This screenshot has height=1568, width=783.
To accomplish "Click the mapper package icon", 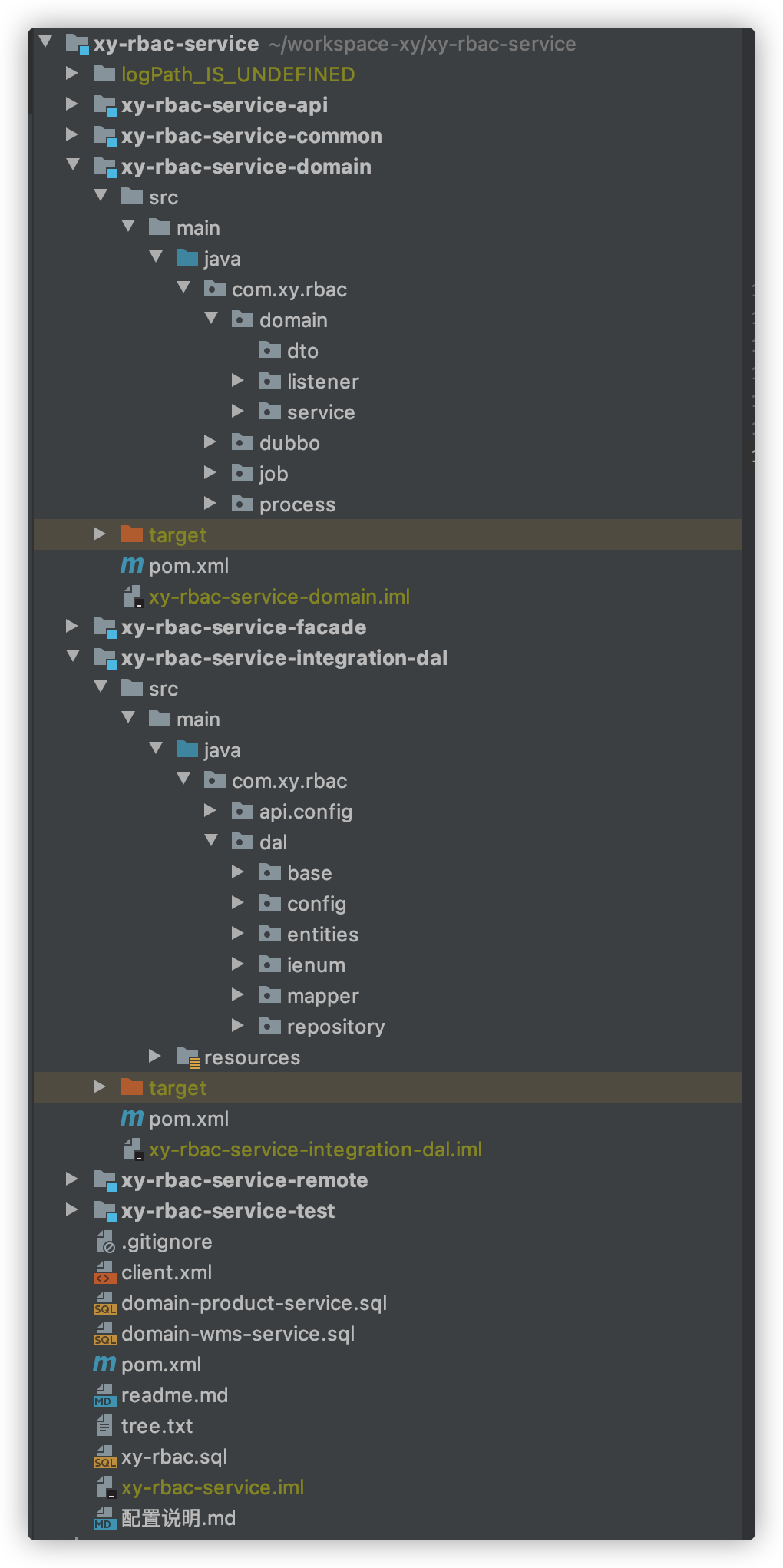I will [270, 995].
